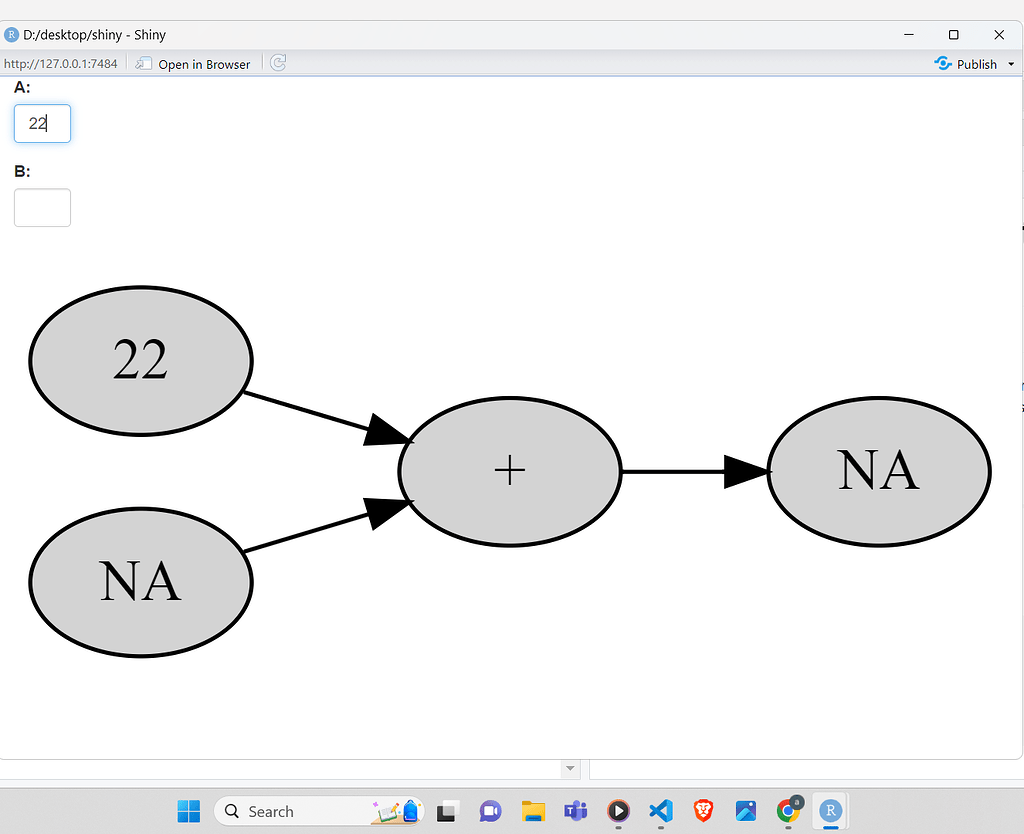Click the Publish button
Screen dimensions: 1024x834
point(968,63)
